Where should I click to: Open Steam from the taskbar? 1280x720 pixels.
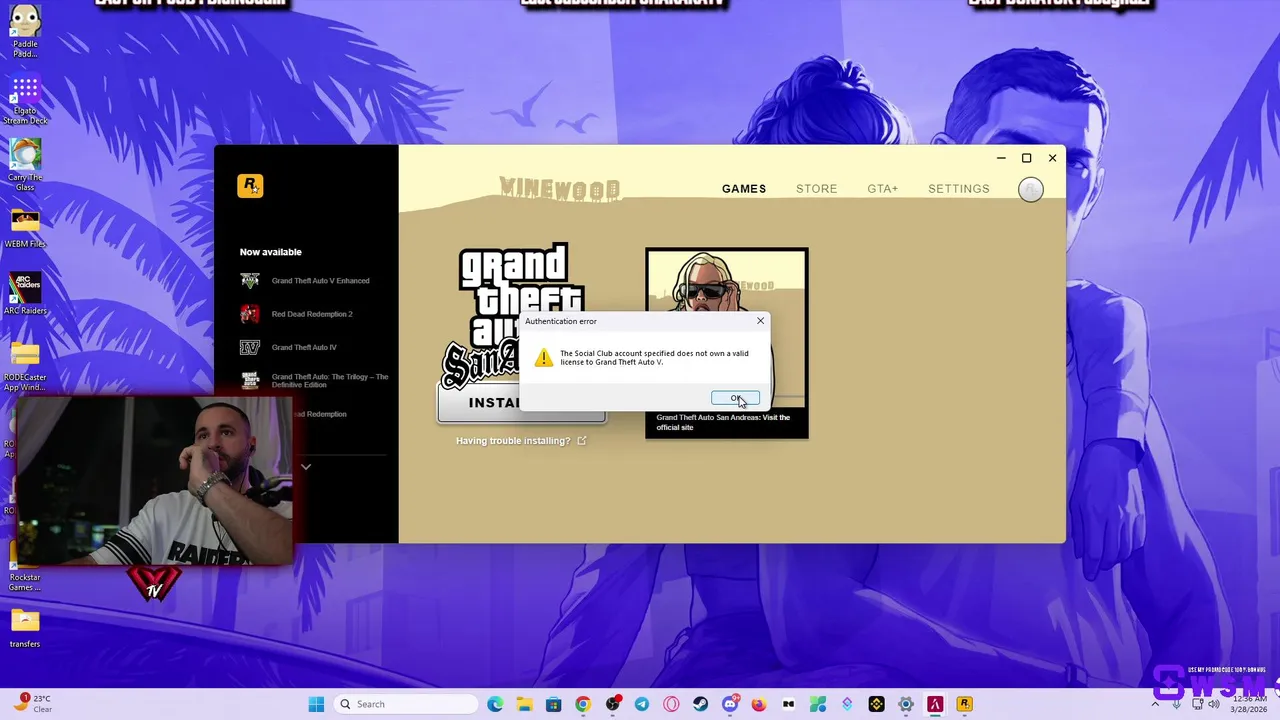click(701, 704)
